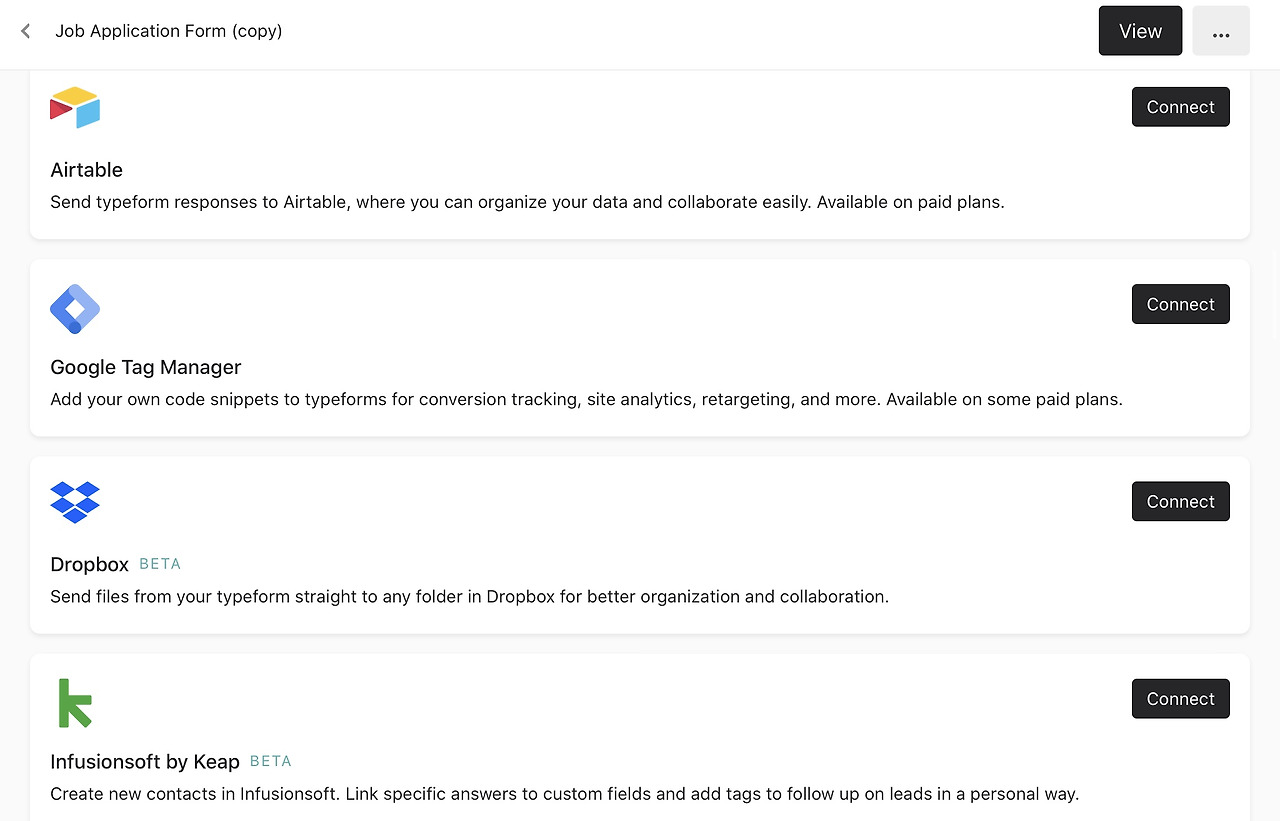1280x821 pixels.
Task: Click the Infusionsoft by Keap title
Action: tap(145, 762)
